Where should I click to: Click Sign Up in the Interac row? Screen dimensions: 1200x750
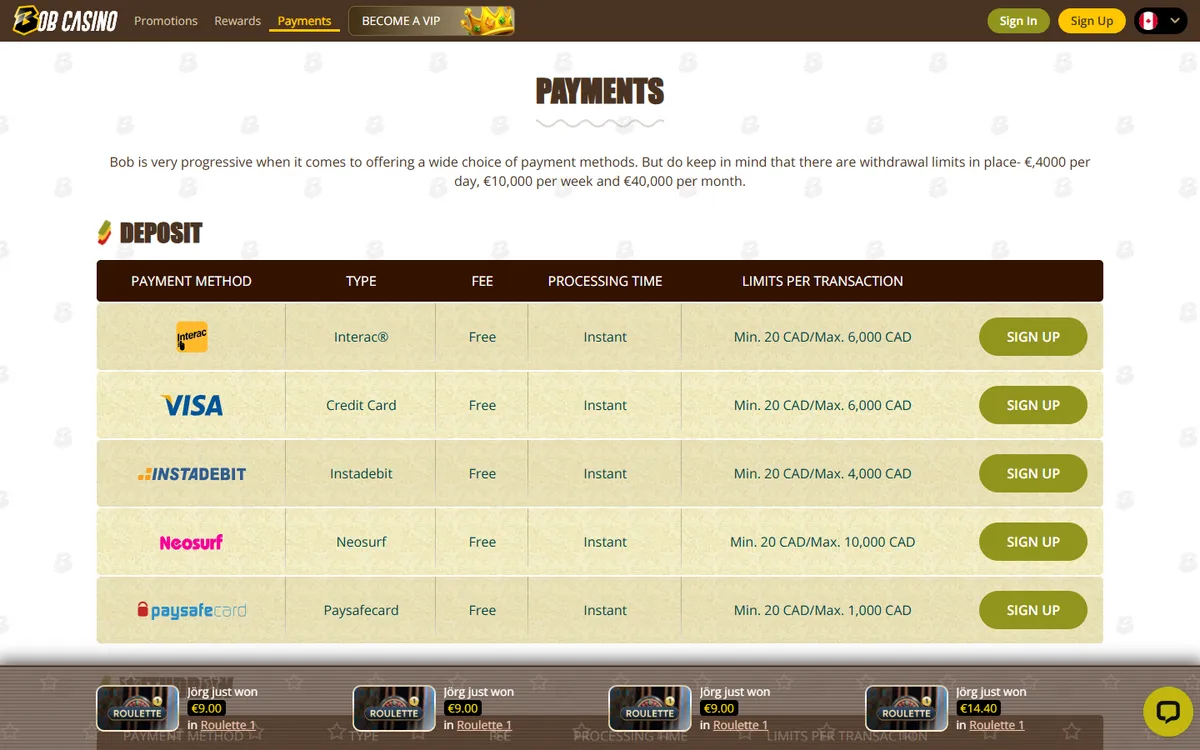[1033, 337]
